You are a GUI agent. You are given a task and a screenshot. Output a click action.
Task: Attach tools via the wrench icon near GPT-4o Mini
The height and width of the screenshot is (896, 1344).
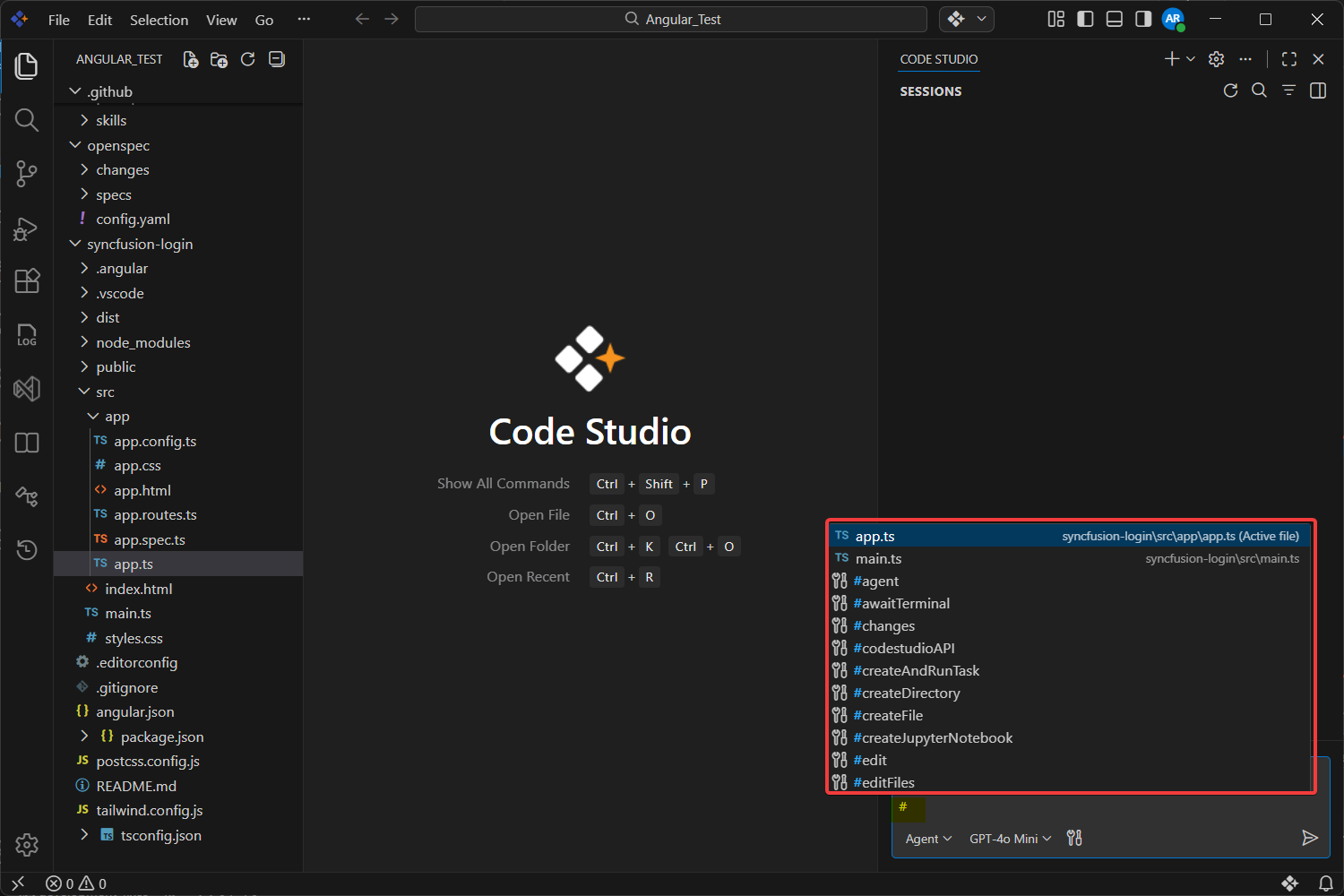tap(1073, 838)
